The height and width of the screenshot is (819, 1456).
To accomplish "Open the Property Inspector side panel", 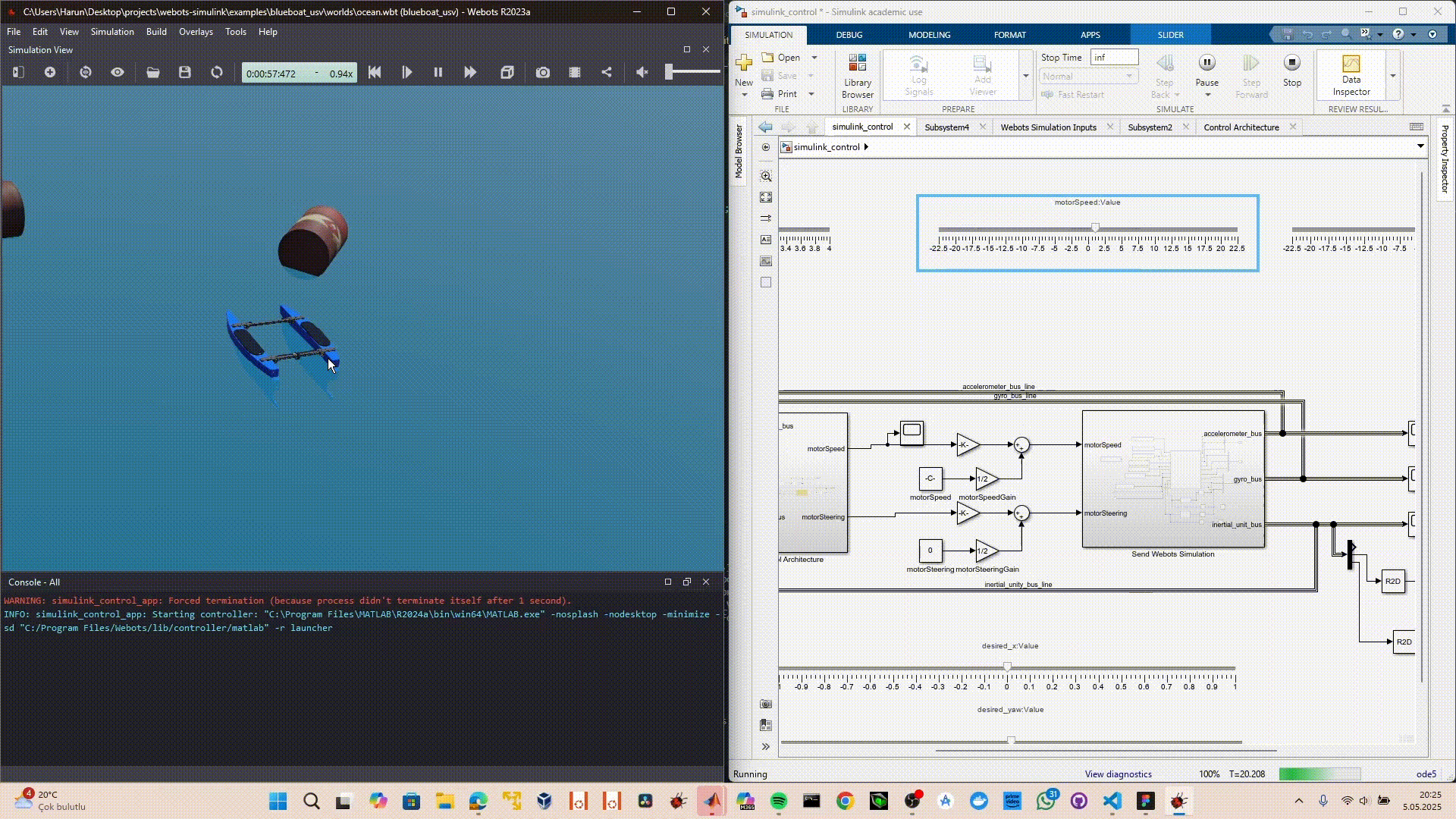I will pyautogui.click(x=1445, y=159).
